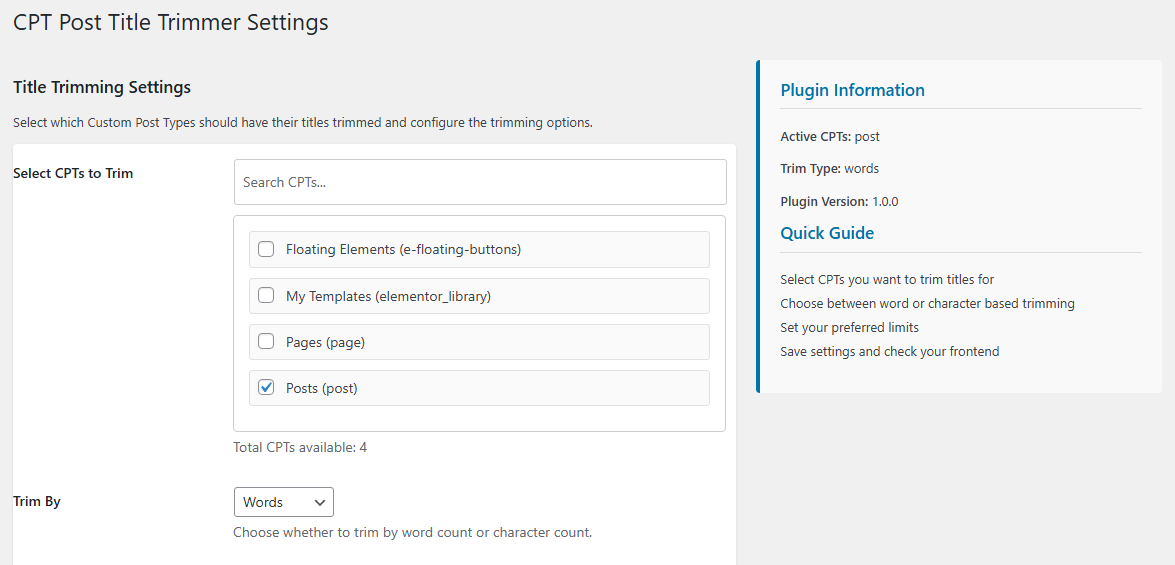Click the My Templates (elementor_library) label text

[388, 296]
